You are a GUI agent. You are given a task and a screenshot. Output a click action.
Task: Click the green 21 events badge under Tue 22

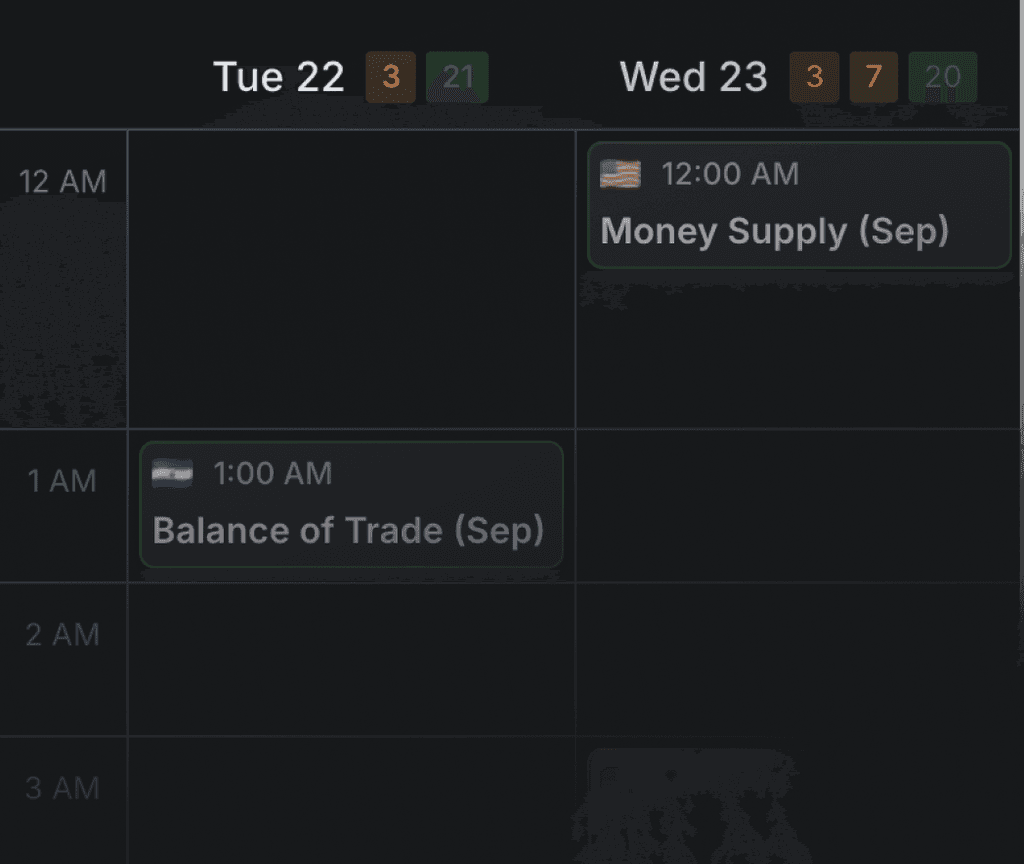pos(457,77)
